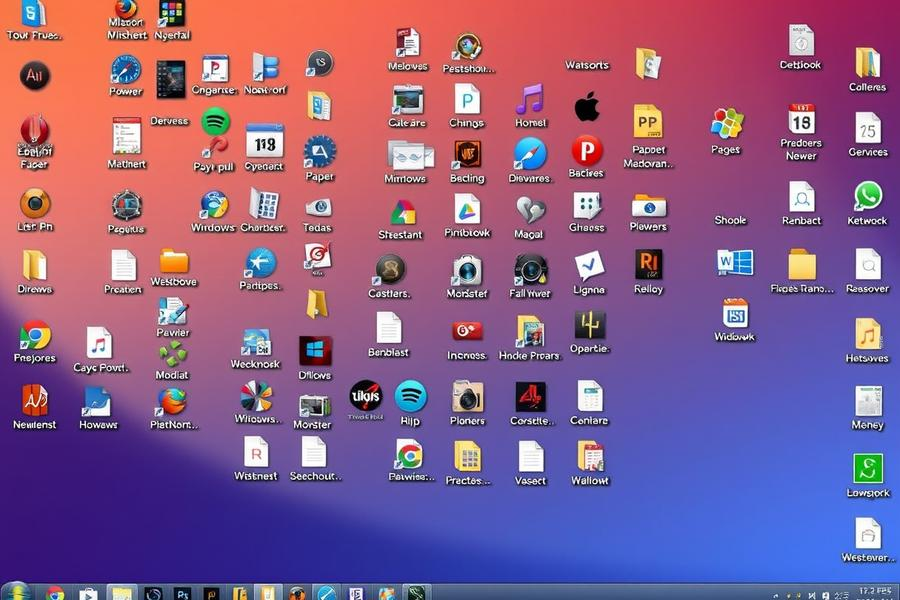The image size is (900, 600).
Task: Open the Chrome icon labeled Prejores
Action: [36, 336]
